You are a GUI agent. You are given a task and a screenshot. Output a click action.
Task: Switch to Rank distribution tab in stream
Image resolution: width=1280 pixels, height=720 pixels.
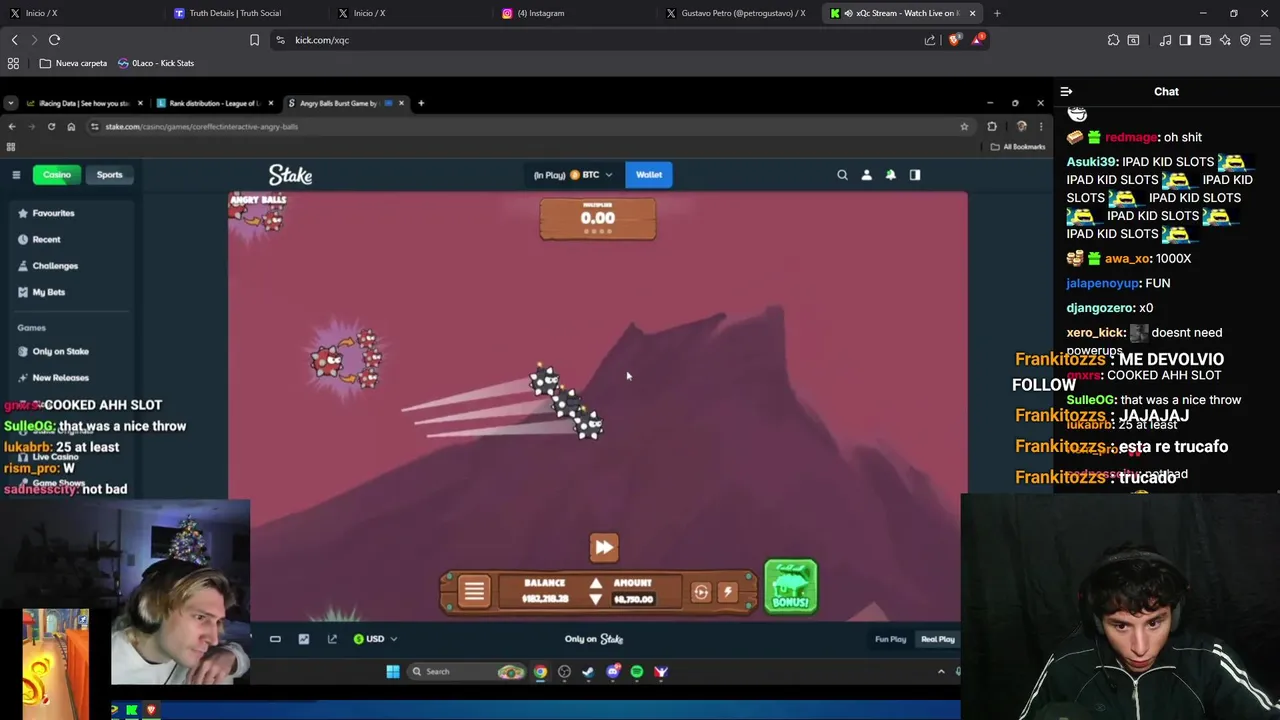click(214, 103)
